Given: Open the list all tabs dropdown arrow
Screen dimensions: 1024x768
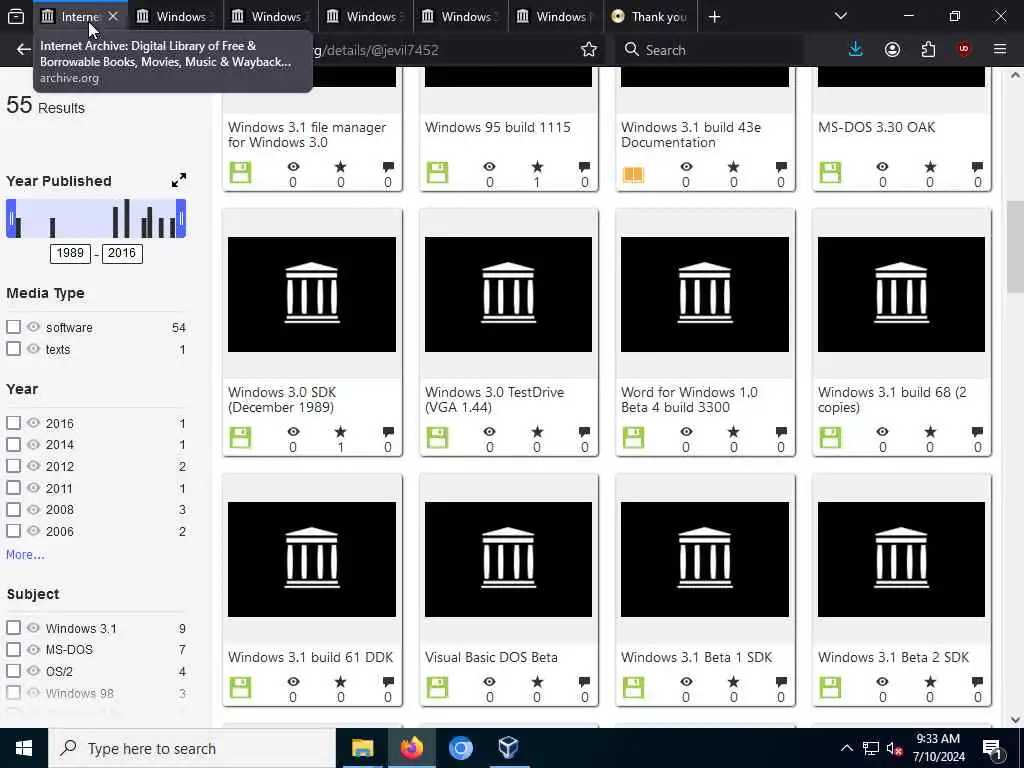Looking at the screenshot, I should point(840,16).
